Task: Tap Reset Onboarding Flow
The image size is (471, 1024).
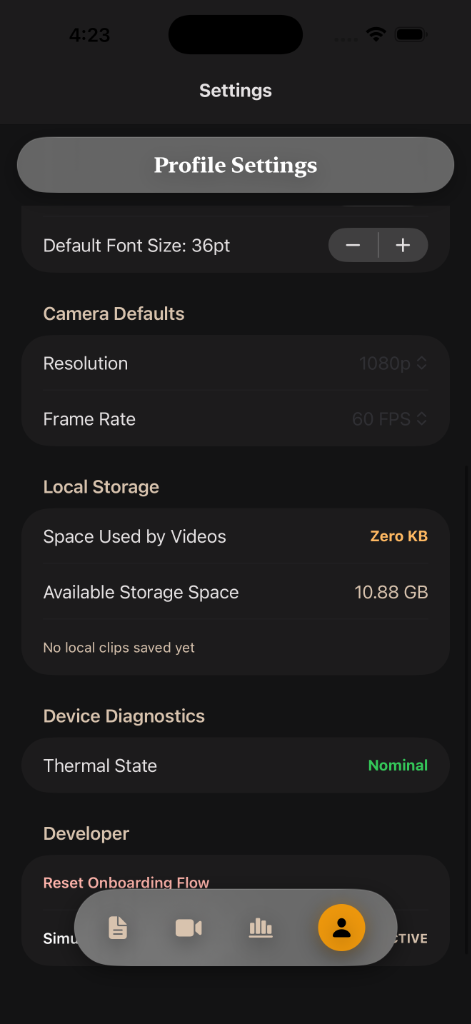Action: pos(126,882)
